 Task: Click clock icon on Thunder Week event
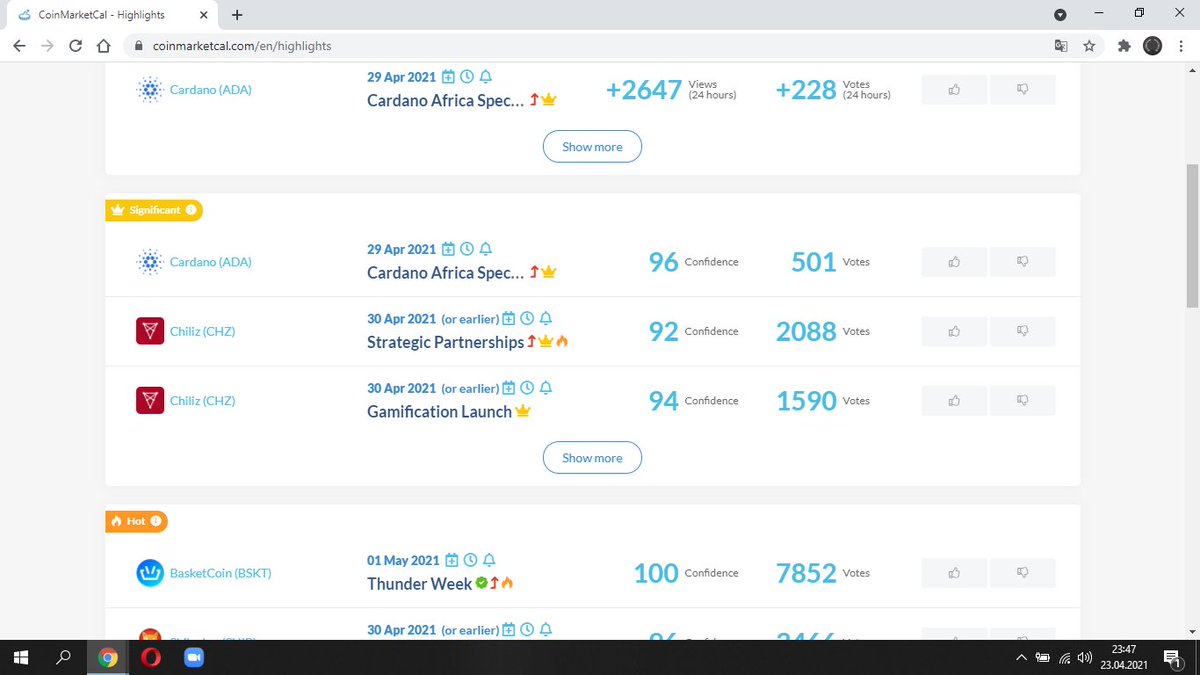tap(471, 560)
